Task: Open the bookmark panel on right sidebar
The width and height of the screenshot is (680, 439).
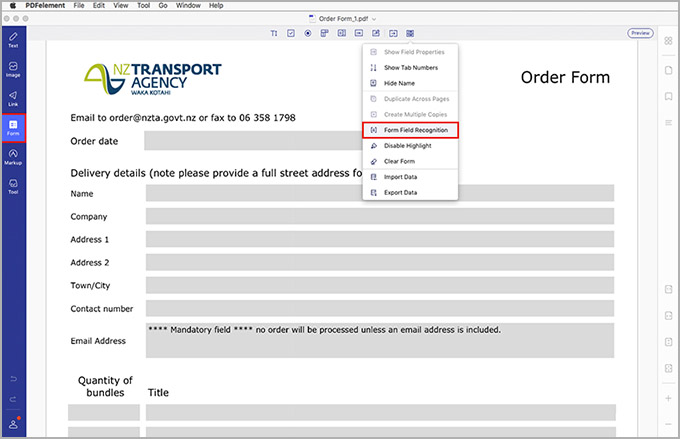Action: pyautogui.click(x=668, y=96)
